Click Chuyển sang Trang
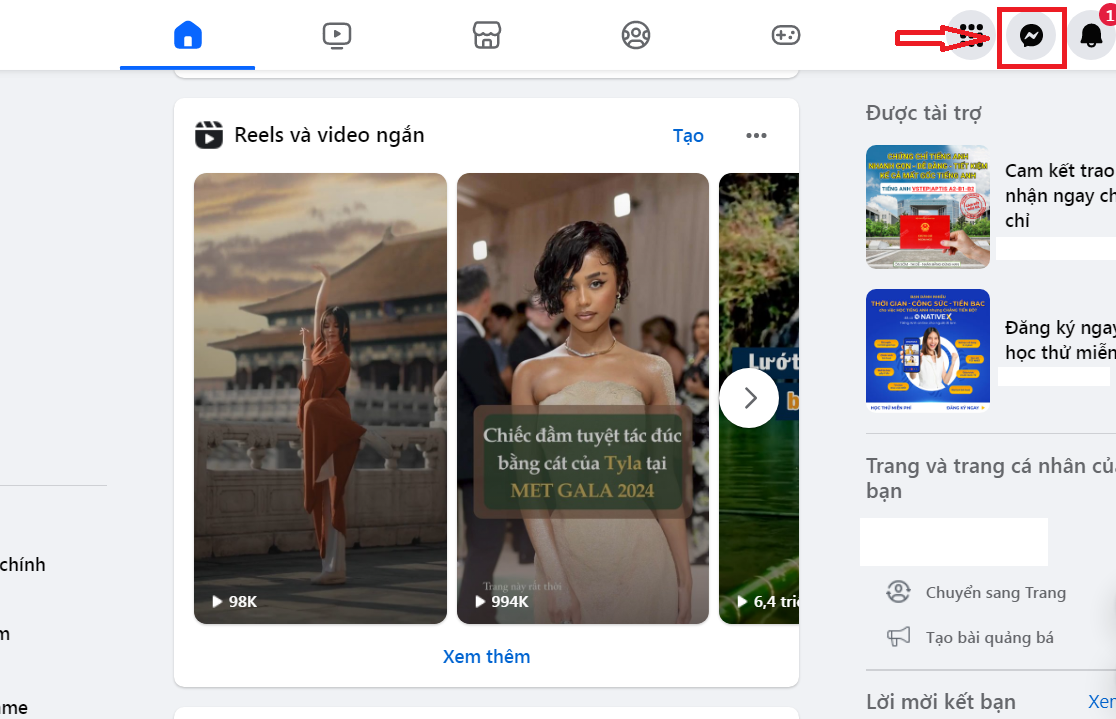Viewport: 1116px width, 719px height. pos(996,592)
